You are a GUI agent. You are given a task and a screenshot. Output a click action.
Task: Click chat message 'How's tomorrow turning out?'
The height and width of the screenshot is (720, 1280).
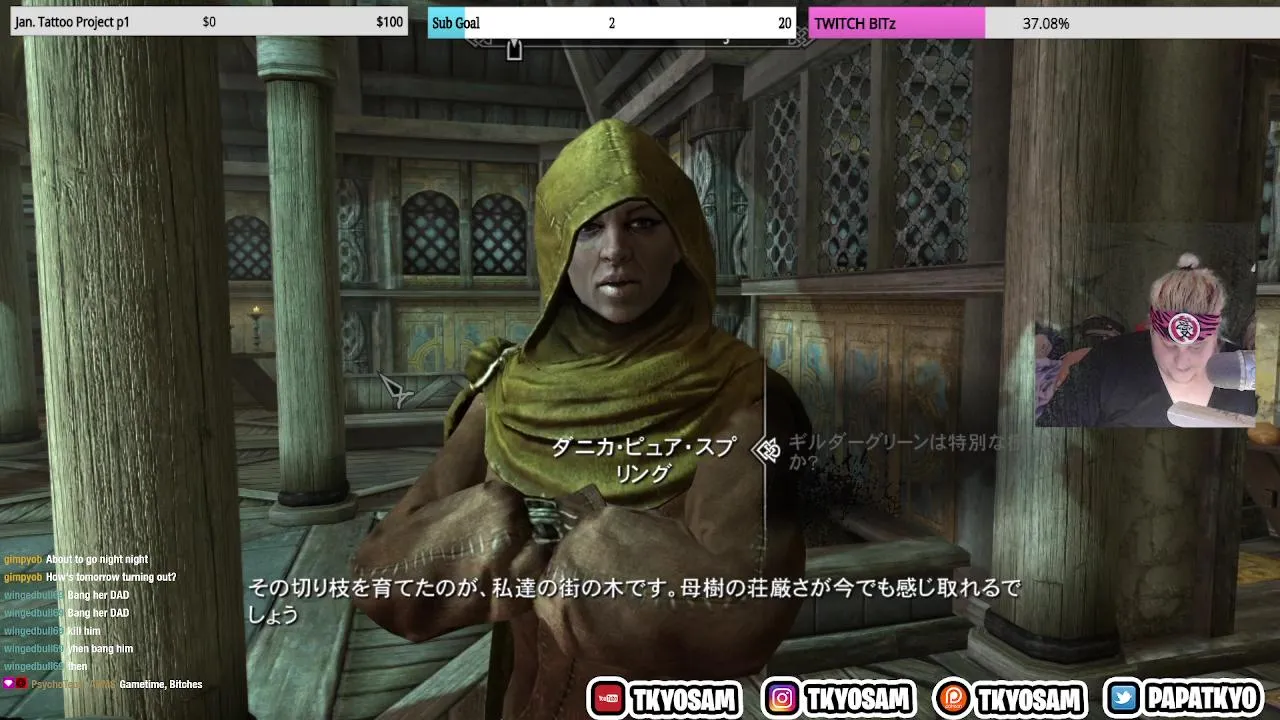[x=111, y=578]
